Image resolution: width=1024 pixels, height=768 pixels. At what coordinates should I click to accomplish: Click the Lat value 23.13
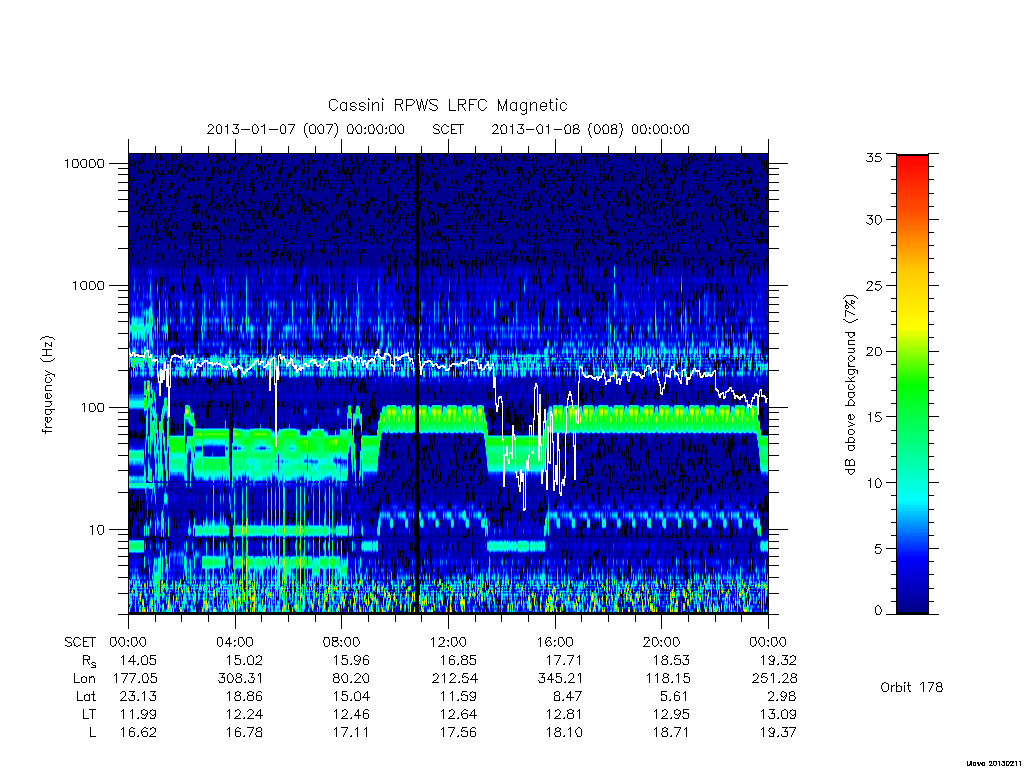coord(138,696)
